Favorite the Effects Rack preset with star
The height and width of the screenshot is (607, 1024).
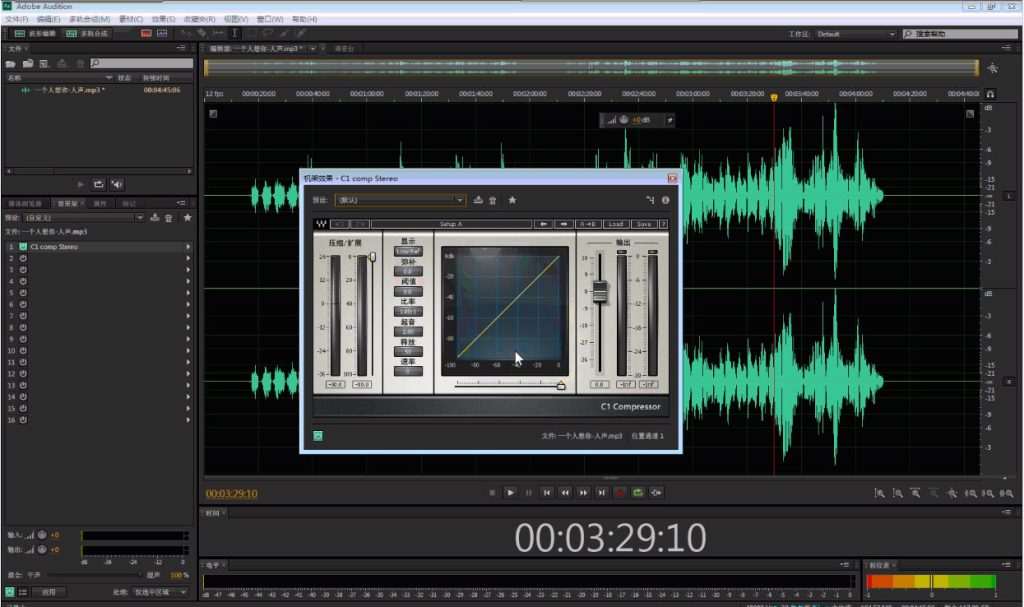click(187, 218)
